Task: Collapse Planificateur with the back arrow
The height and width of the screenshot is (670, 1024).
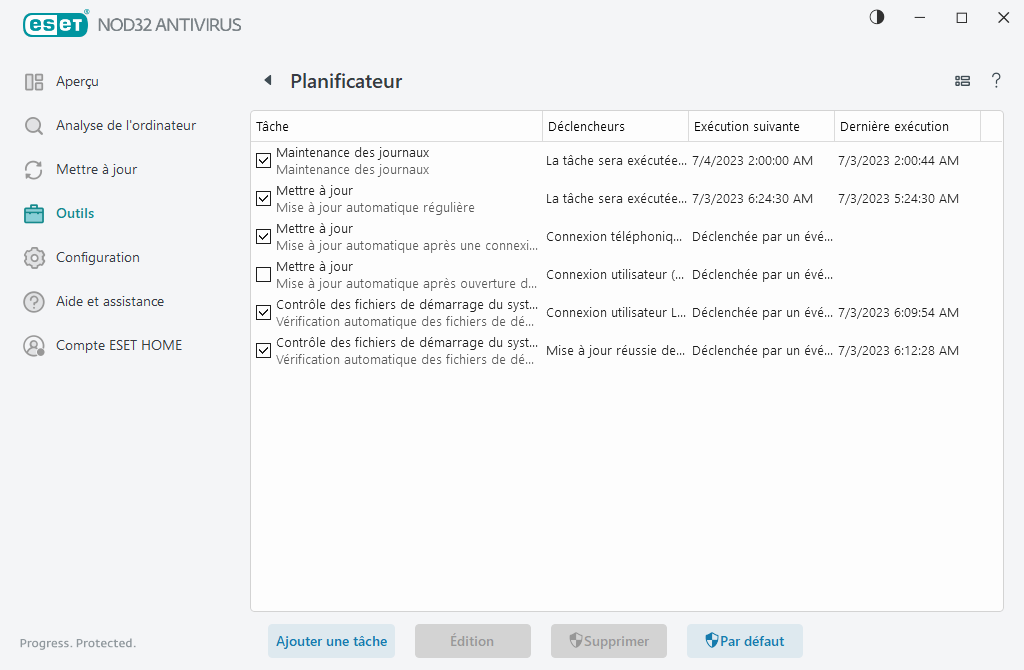Action: pos(268,80)
